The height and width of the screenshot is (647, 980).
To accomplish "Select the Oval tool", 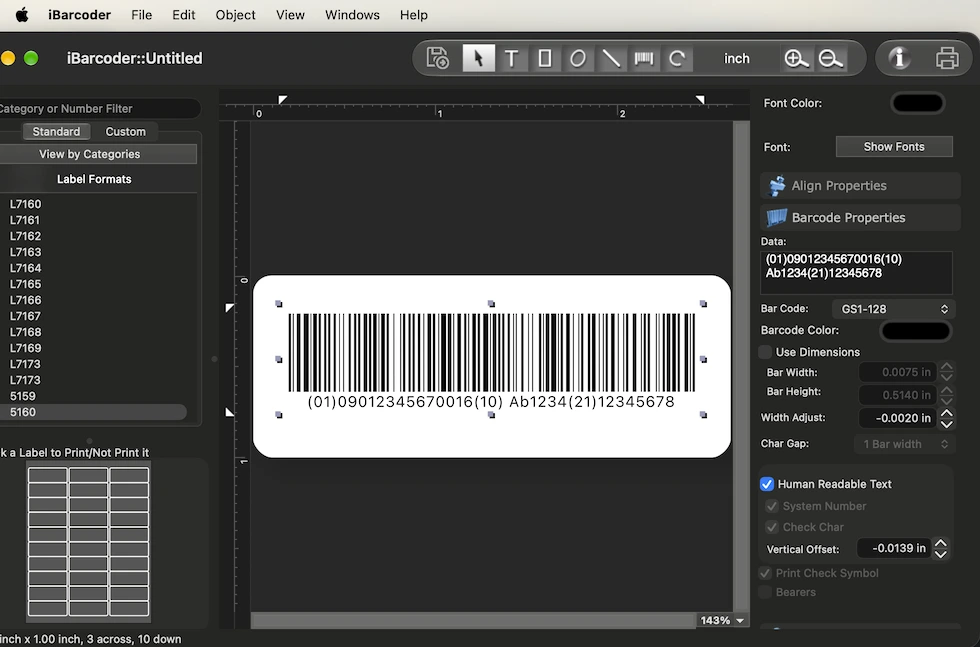I will click(578, 58).
